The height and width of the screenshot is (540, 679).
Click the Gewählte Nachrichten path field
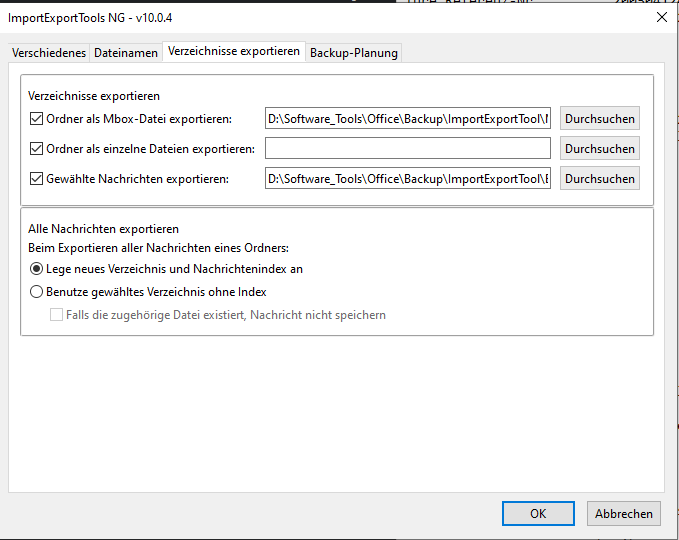click(408, 179)
